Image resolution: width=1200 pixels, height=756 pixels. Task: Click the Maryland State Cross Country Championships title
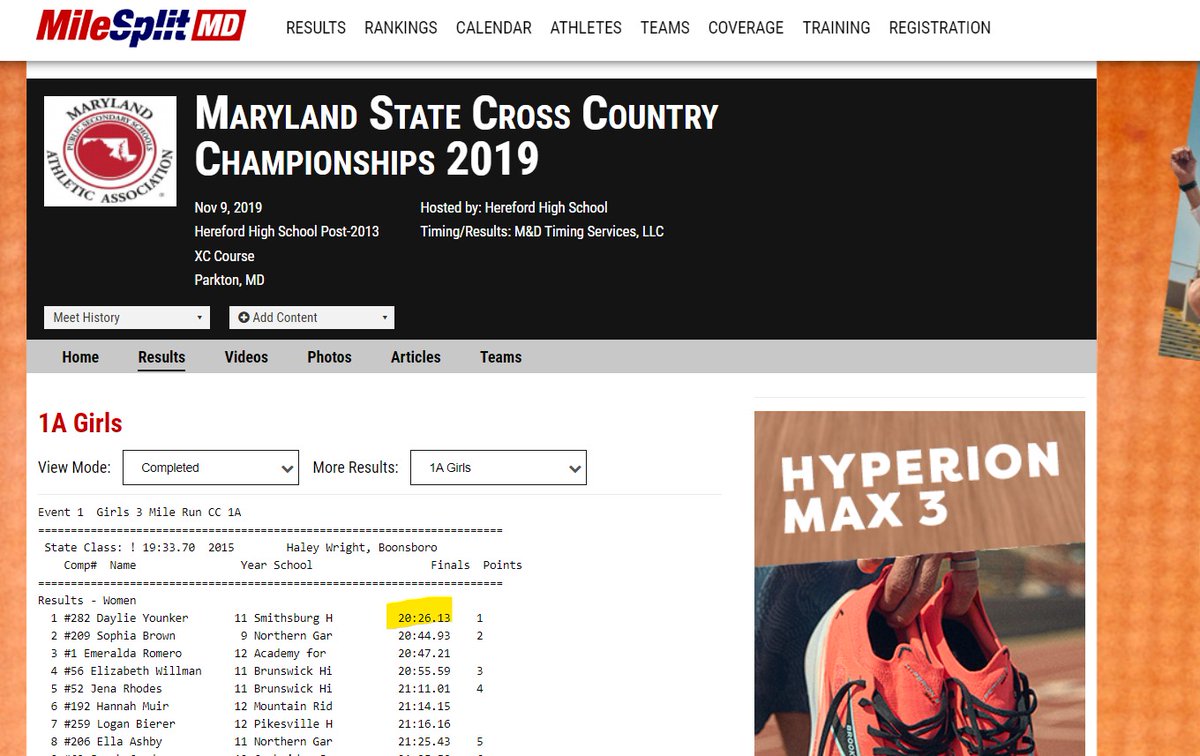[x=456, y=136]
